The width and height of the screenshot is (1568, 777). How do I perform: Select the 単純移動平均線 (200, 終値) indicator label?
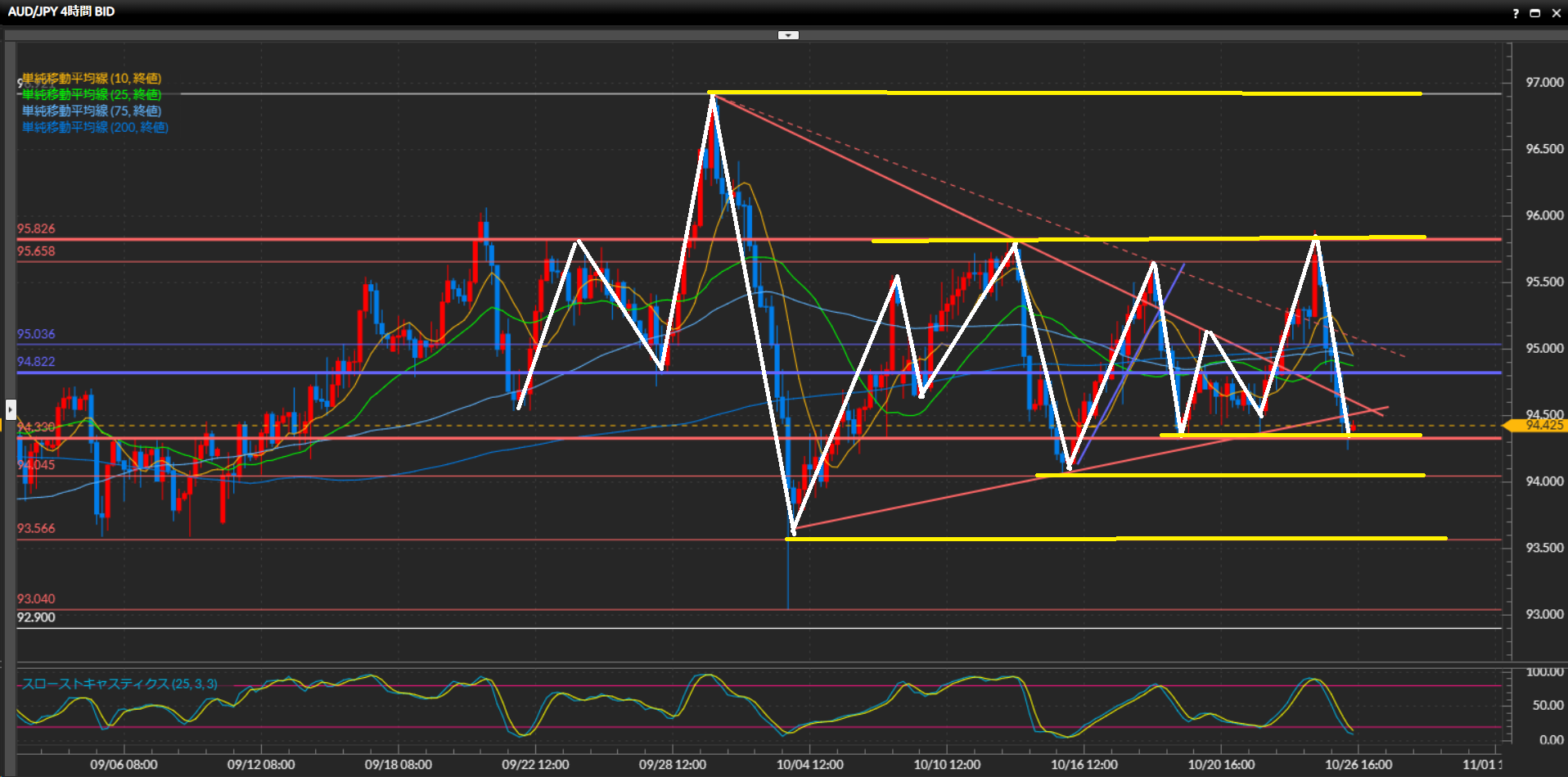coord(95,127)
